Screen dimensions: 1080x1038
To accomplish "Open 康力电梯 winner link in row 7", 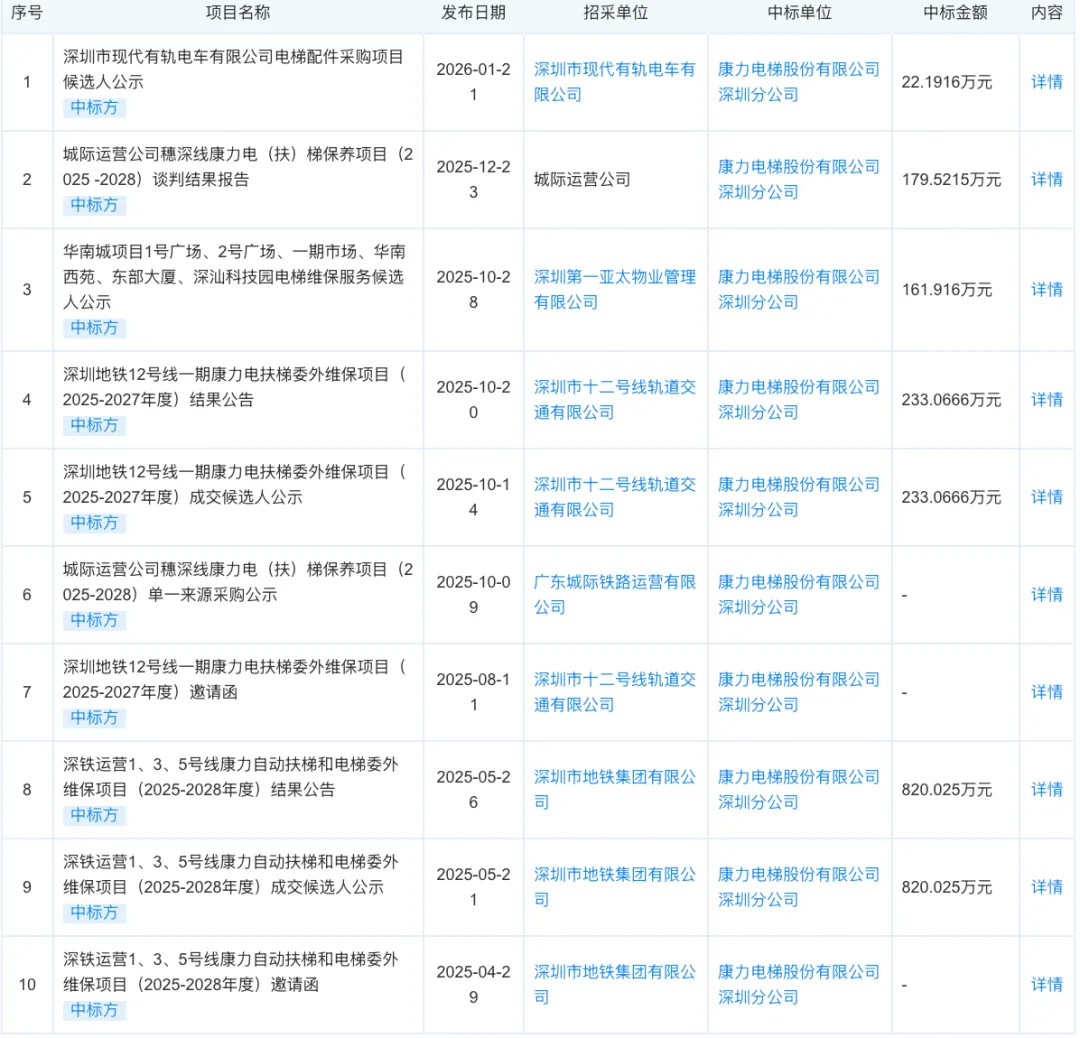I will (798, 692).
